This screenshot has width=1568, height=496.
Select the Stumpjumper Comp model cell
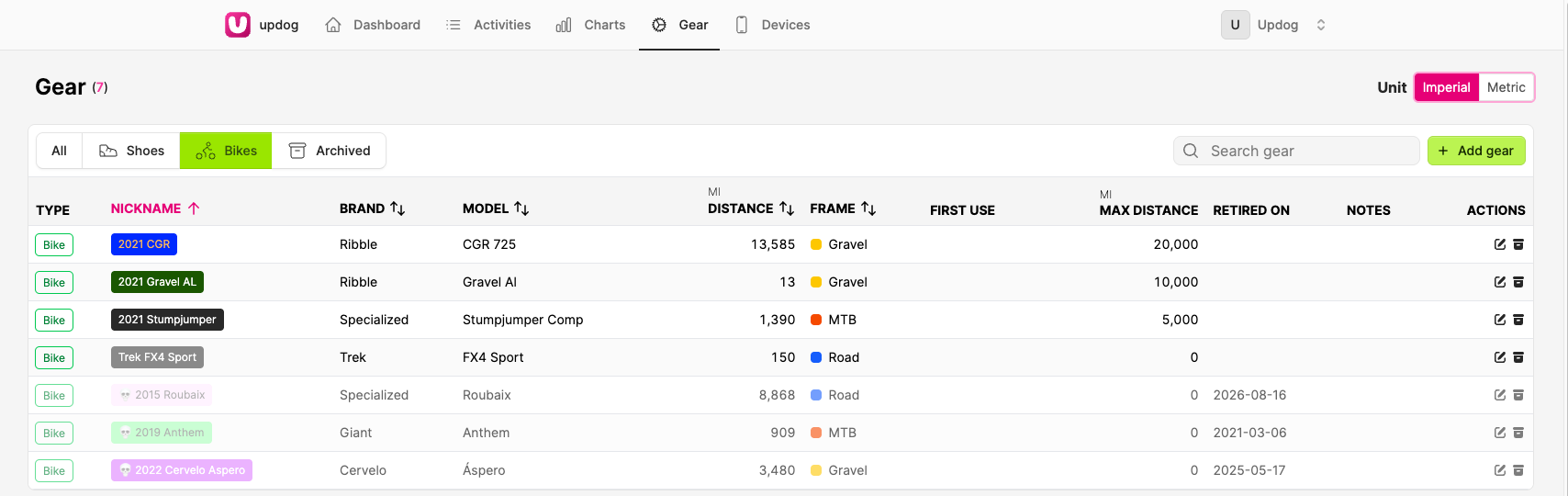pos(523,320)
